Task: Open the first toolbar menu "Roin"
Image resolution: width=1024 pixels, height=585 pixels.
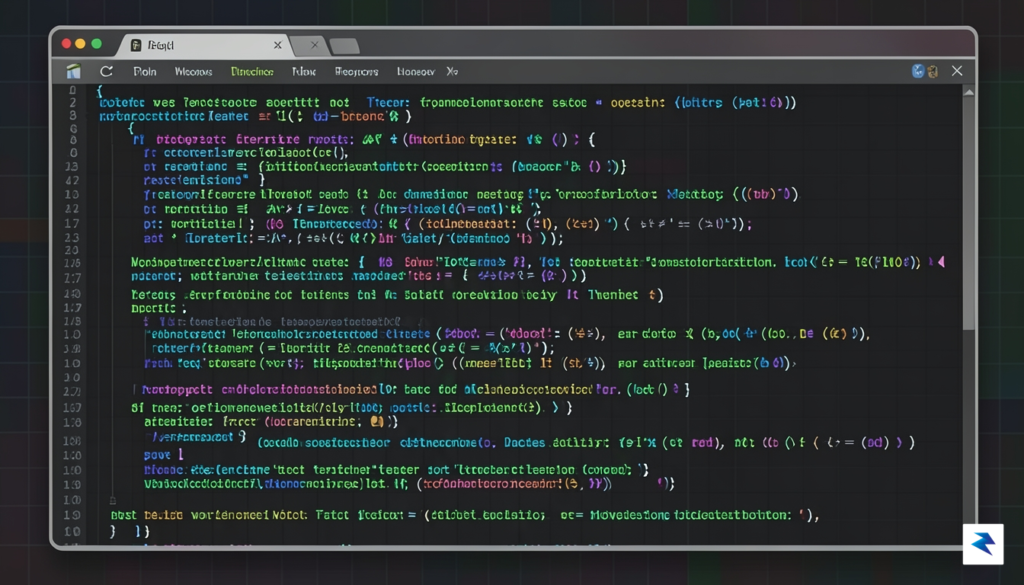Action: click(x=145, y=71)
